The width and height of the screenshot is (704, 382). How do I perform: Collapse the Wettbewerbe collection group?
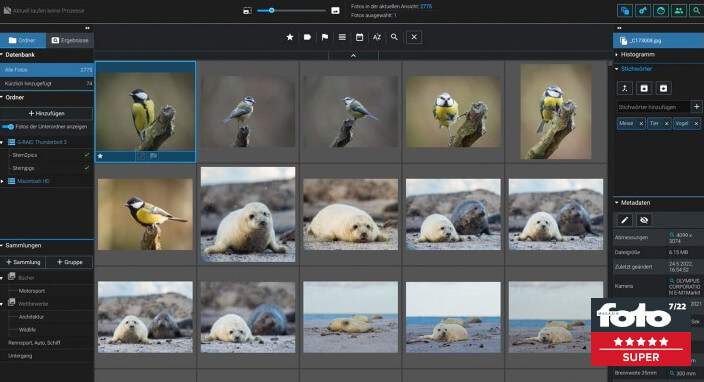point(2,304)
